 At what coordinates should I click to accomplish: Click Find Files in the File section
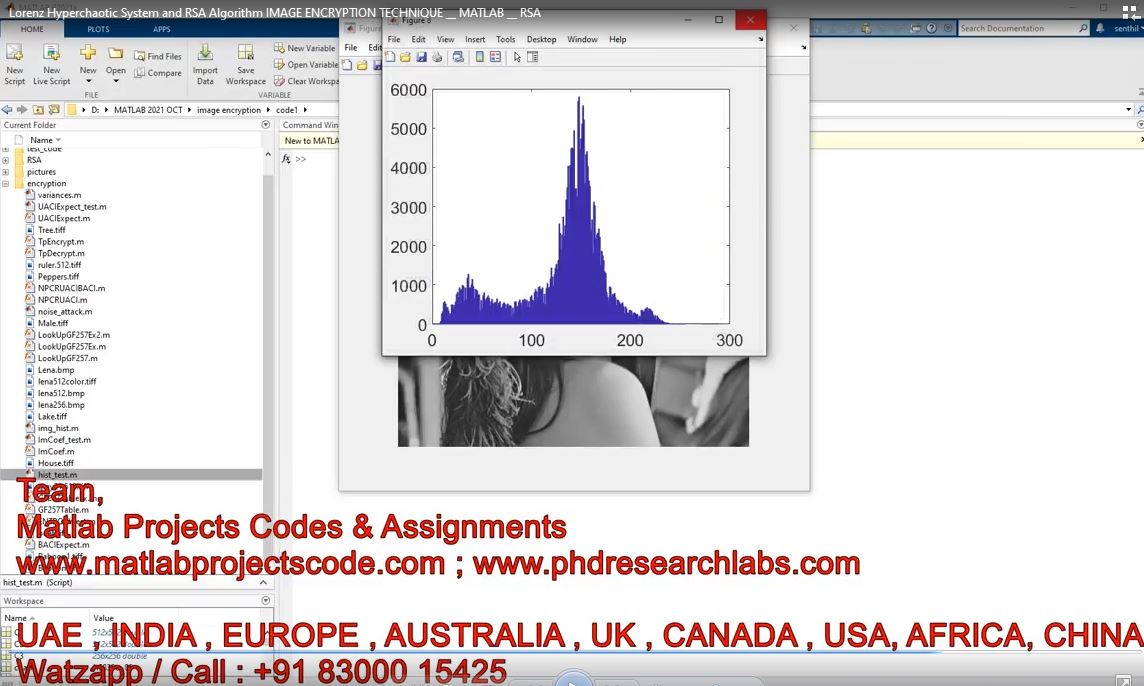pos(158,56)
